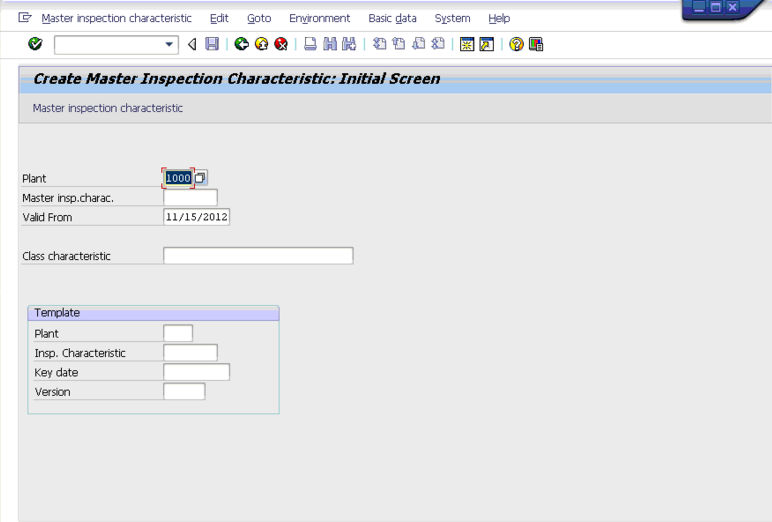772x522 pixels.
Task: Open the Edit menu
Action: 219,18
